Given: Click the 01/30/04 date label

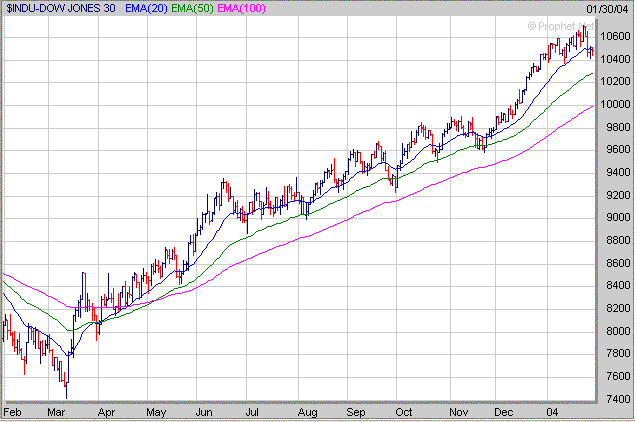Looking at the screenshot, I should point(607,9).
